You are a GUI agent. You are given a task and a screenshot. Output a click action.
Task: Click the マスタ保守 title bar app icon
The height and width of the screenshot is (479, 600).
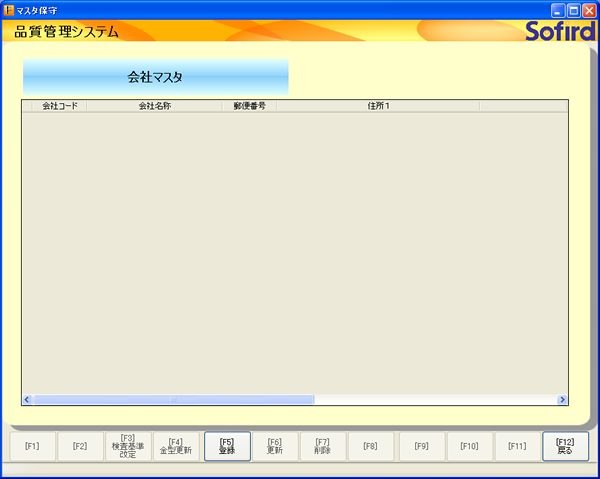pyautogui.click(x=9, y=9)
